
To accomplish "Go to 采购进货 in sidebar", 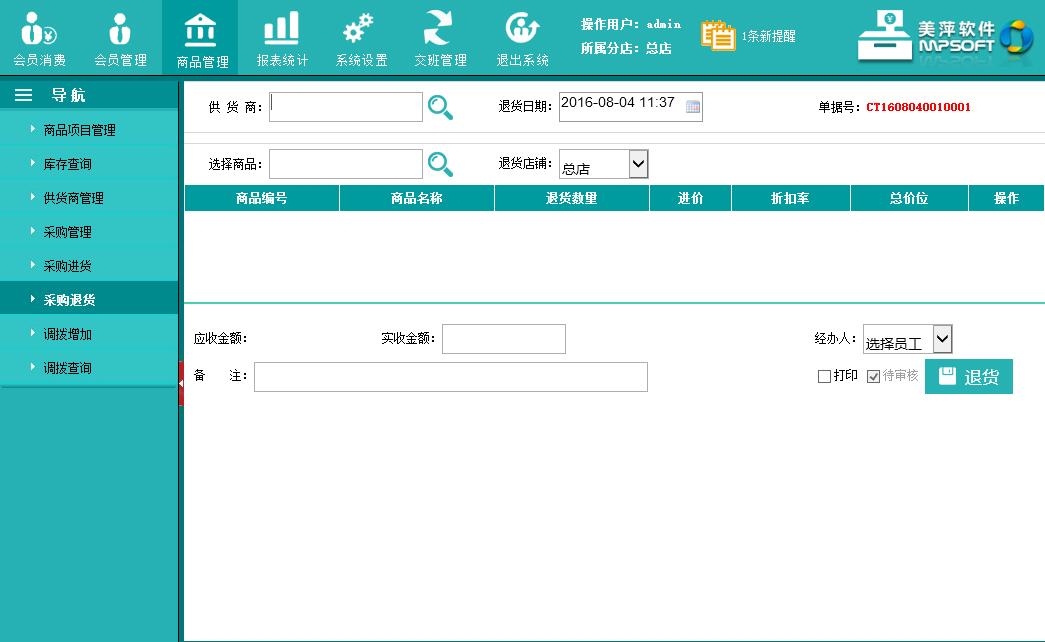I will tap(68, 266).
